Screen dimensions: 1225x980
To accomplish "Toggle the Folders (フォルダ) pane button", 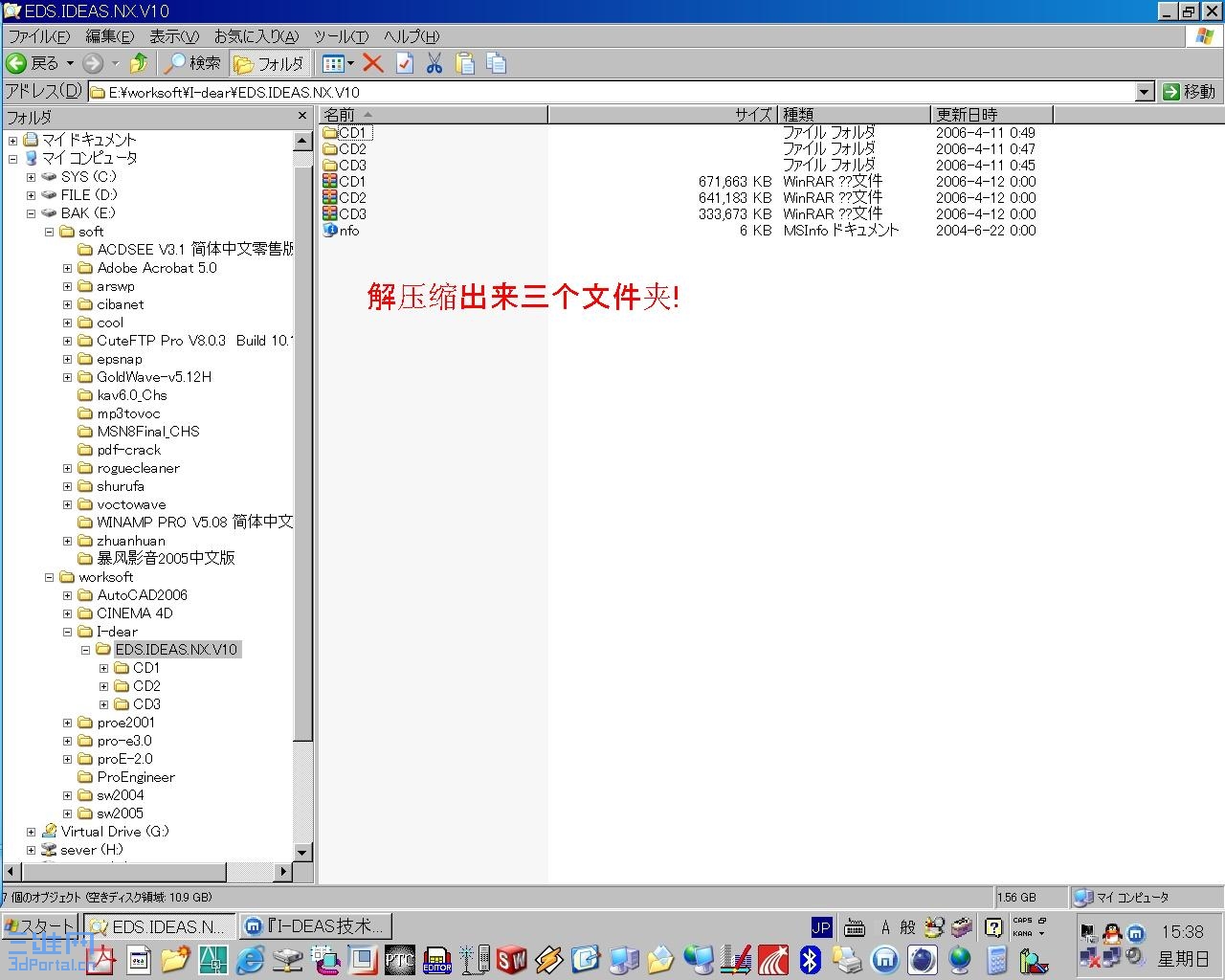I will [269, 63].
